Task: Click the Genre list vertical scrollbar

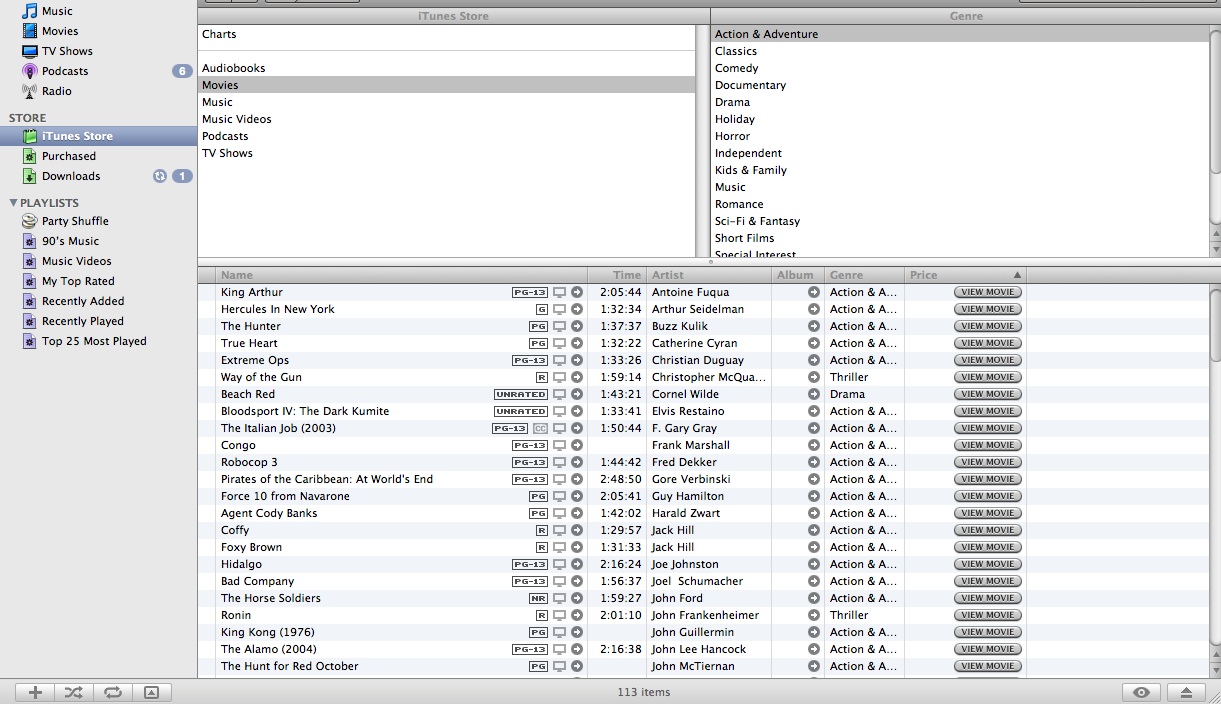Action: [x=1215, y=100]
